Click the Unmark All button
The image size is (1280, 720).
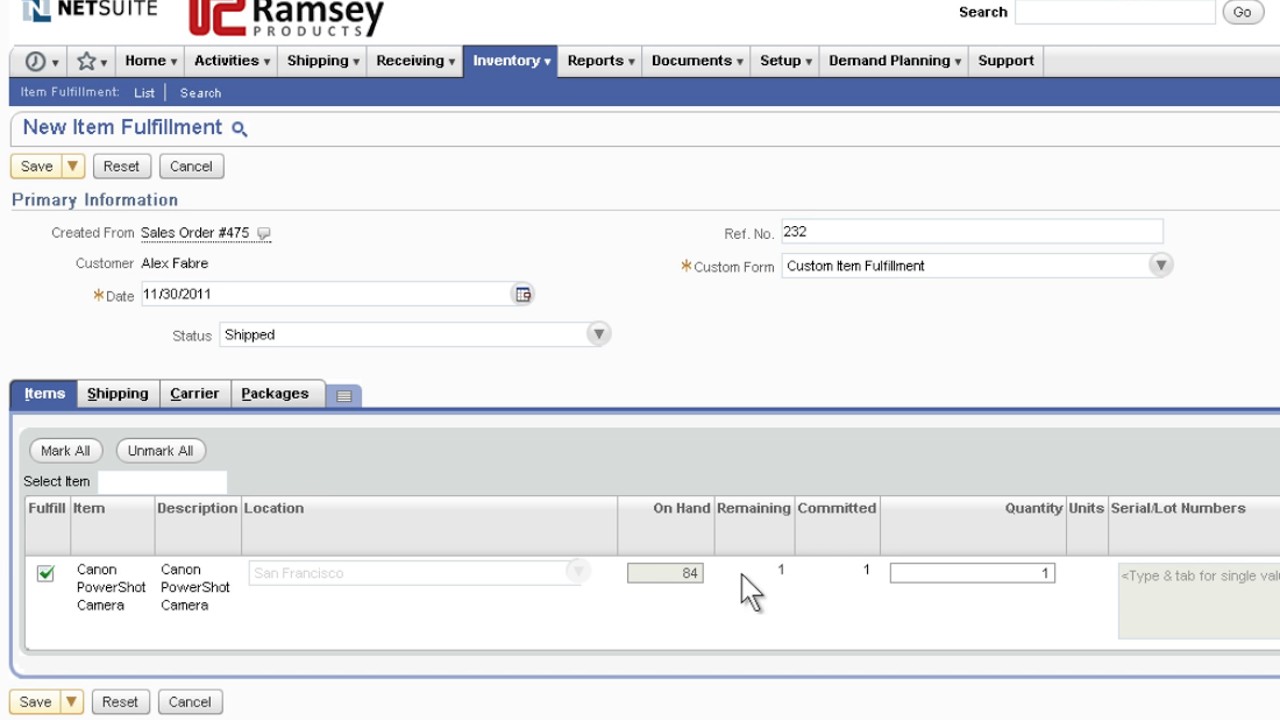(x=160, y=451)
